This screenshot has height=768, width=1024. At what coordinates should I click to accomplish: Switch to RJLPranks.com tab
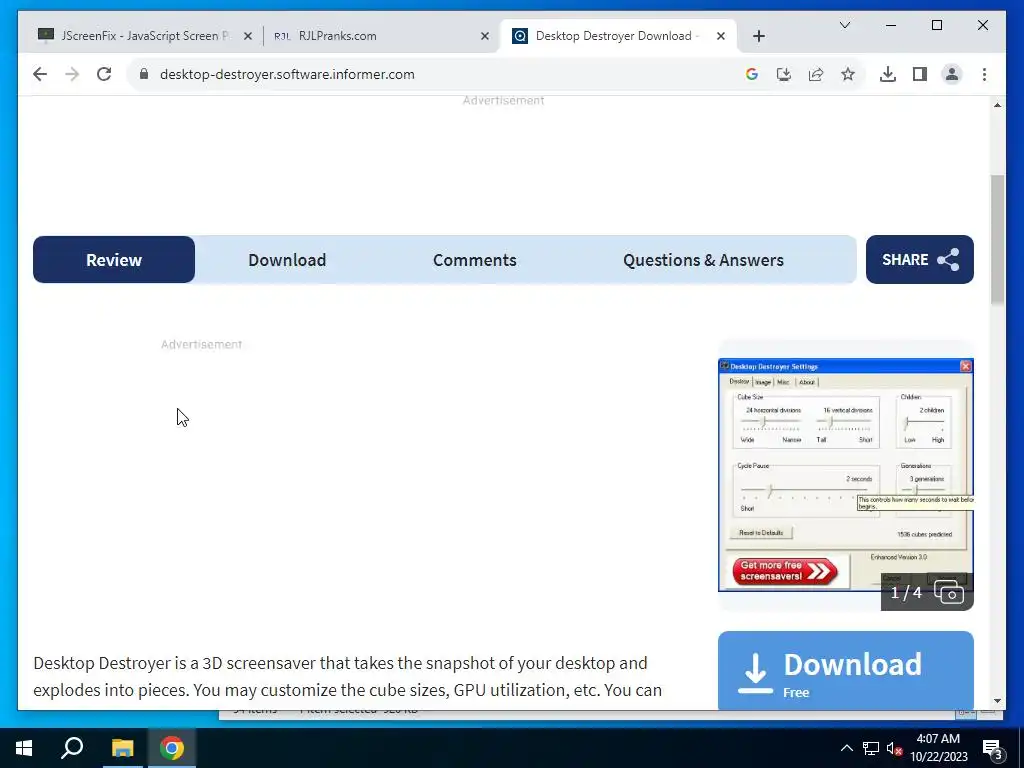(x=381, y=36)
